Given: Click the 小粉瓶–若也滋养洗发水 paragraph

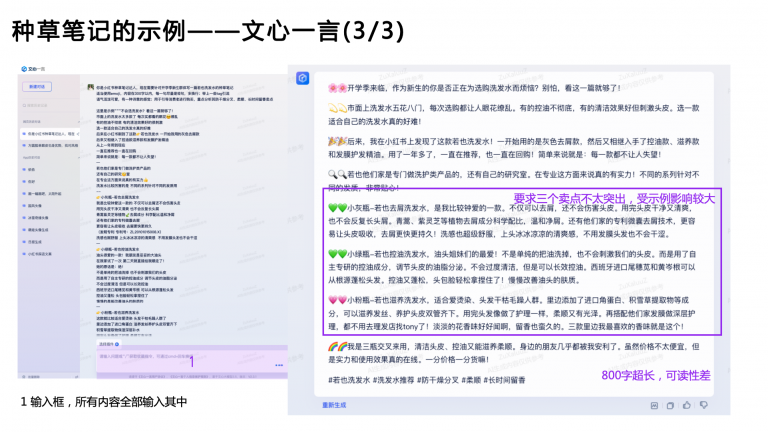Looking at the screenshot, I should click(512, 313).
